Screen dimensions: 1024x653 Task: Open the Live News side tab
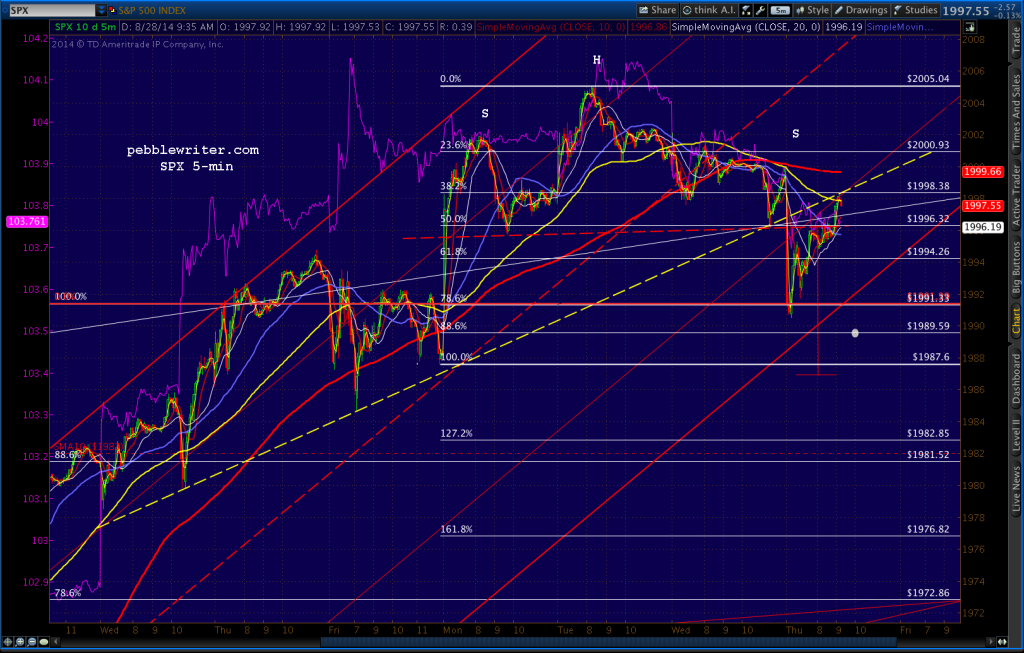(x=1016, y=489)
